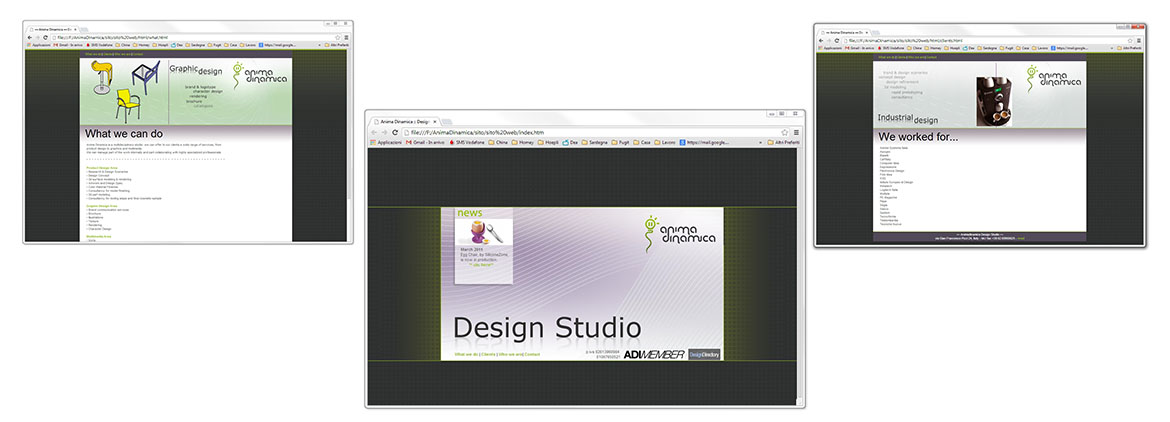Open SMS Vodafone bookmark in center window
The height and width of the screenshot is (422, 1170).
[467, 142]
